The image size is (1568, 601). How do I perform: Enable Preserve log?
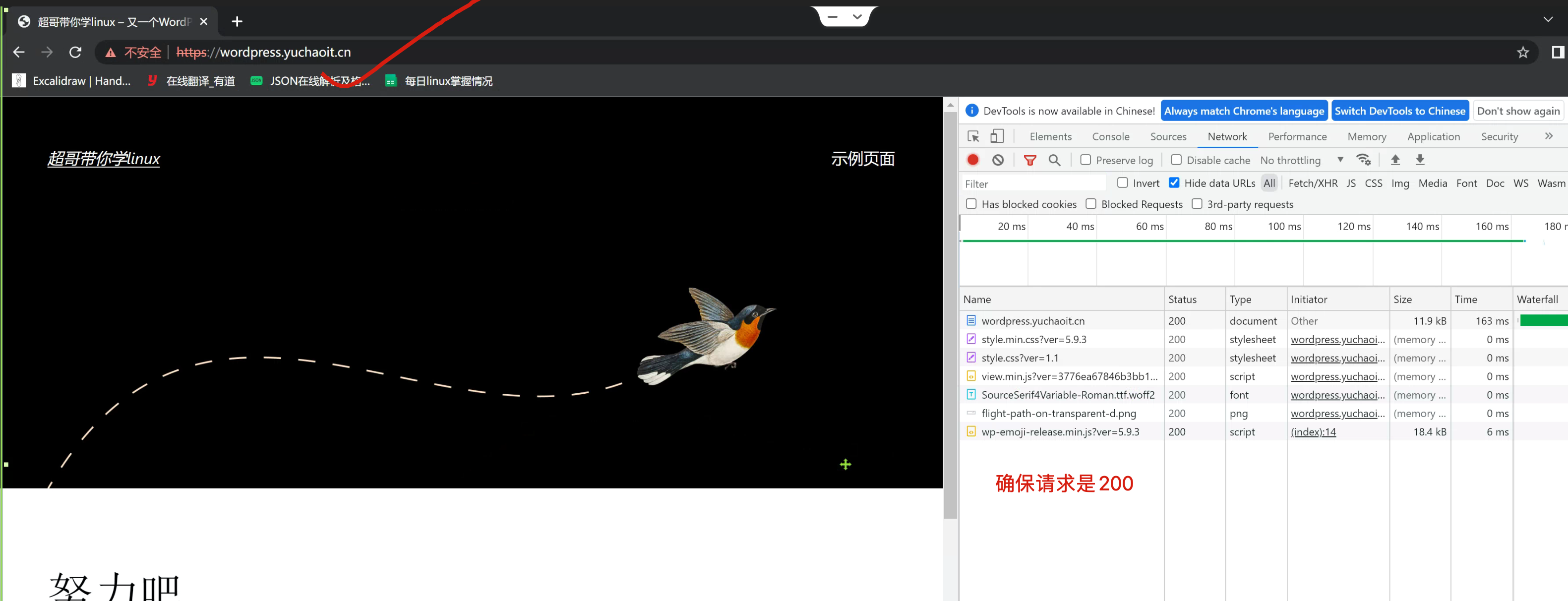click(x=1086, y=160)
